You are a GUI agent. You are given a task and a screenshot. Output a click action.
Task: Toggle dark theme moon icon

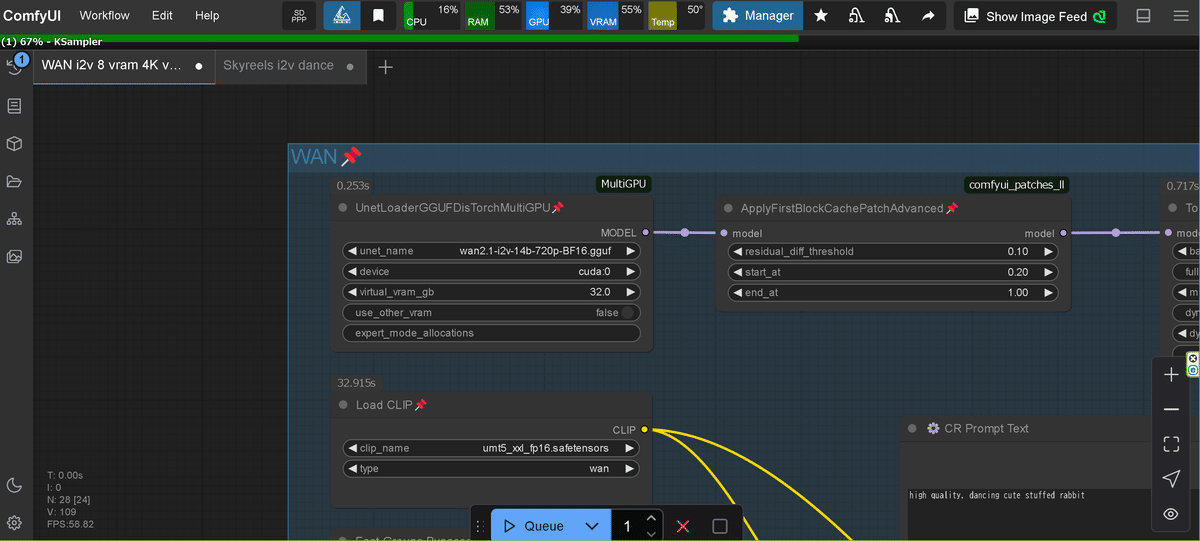click(14, 486)
